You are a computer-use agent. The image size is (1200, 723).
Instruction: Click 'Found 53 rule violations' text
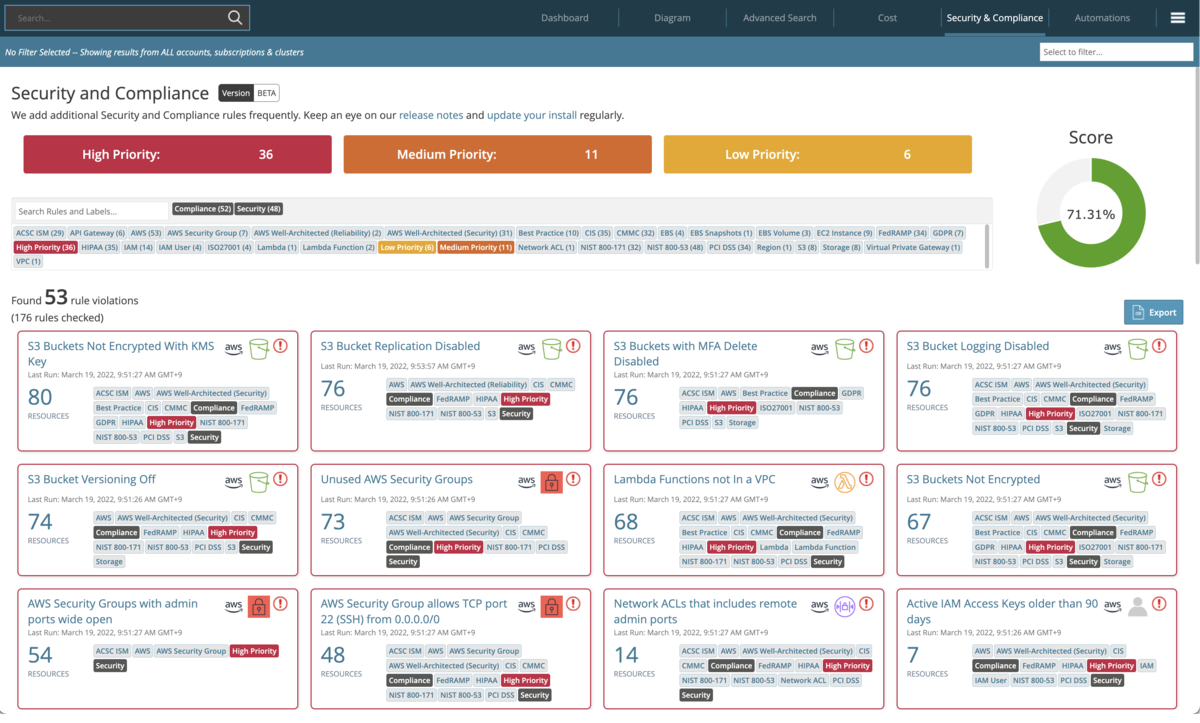click(x=75, y=298)
